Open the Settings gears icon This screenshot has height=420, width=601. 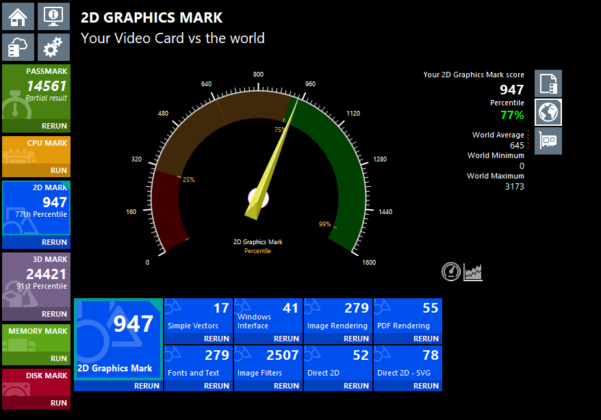tap(52, 47)
